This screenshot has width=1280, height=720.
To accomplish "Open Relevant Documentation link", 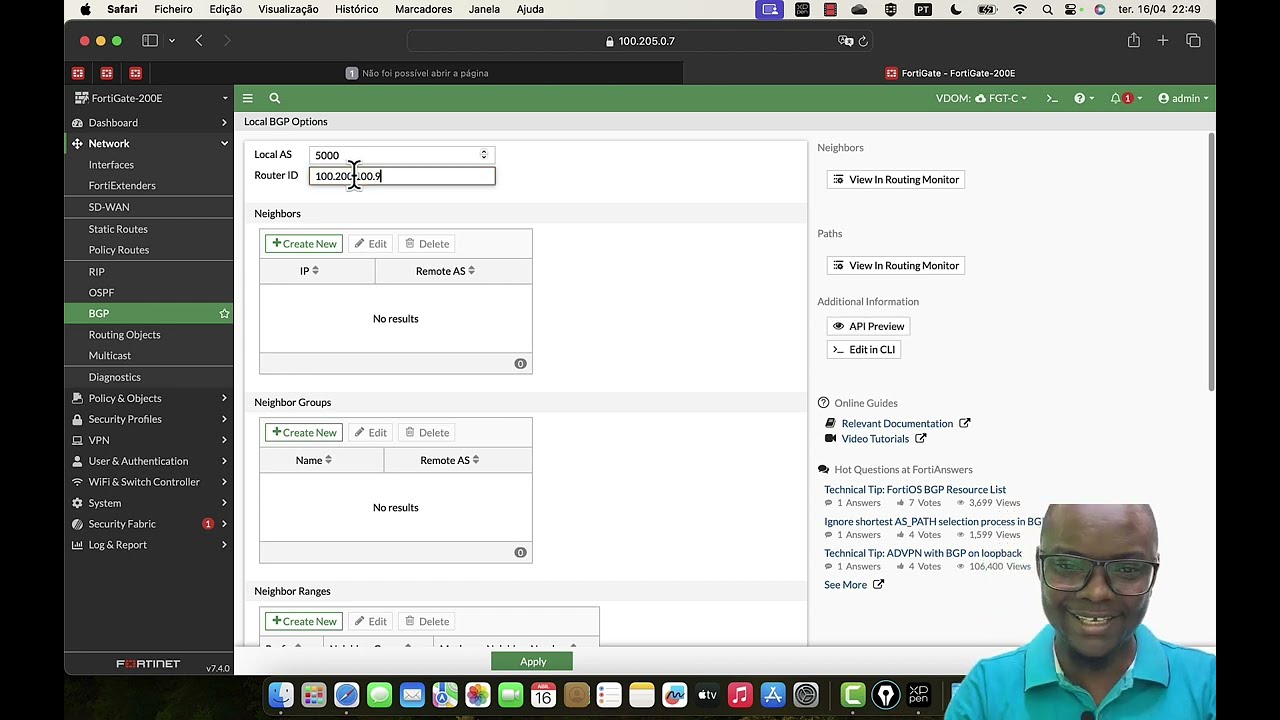I will tap(897, 424).
